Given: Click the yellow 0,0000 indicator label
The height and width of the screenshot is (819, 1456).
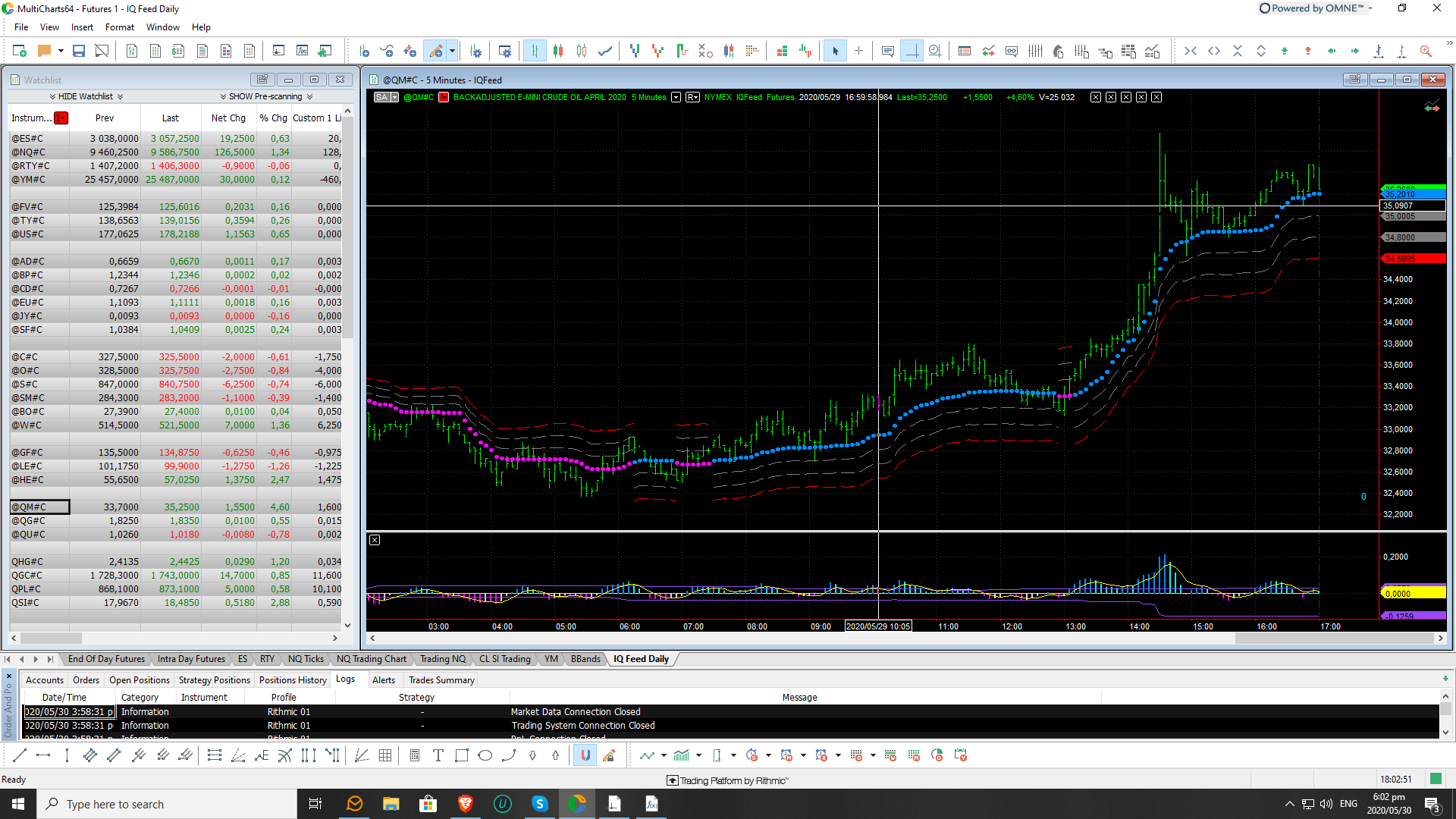Looking at the screenshot, I should point(1413,594).
